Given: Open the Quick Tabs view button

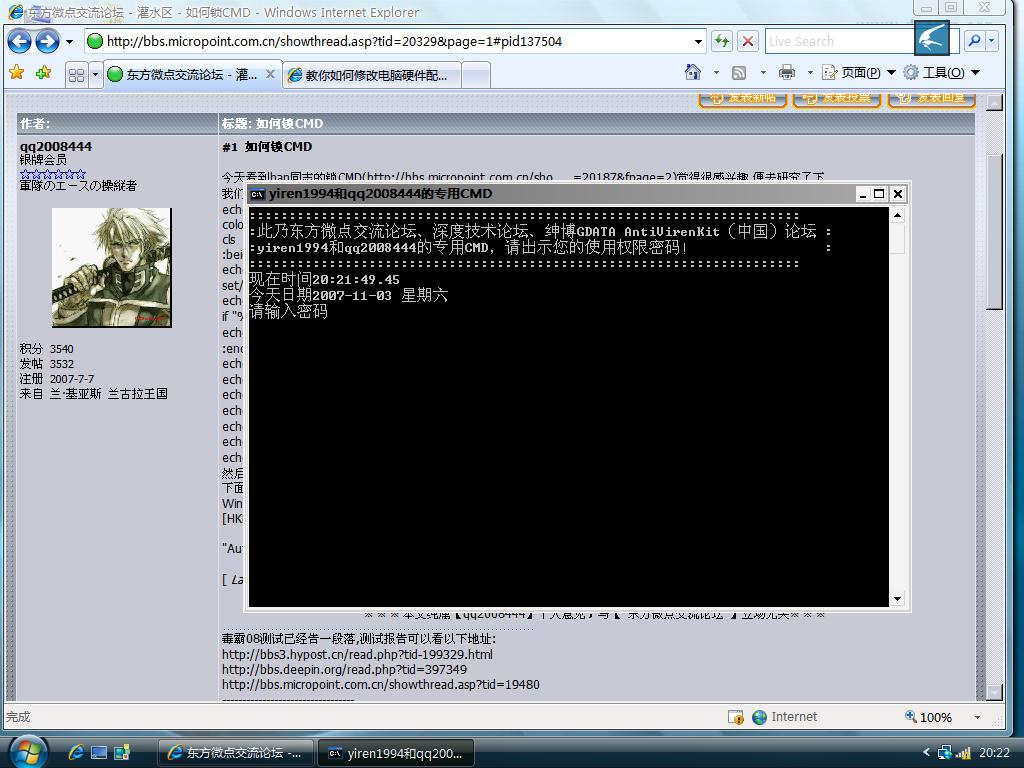Looking at the screenshot, I should (x=77, y=75).
